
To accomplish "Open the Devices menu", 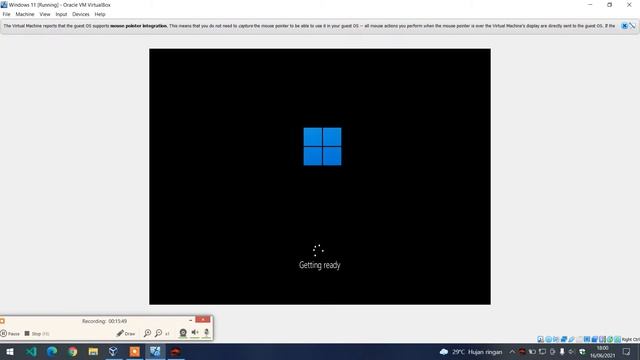I will [x=80, y=14].
